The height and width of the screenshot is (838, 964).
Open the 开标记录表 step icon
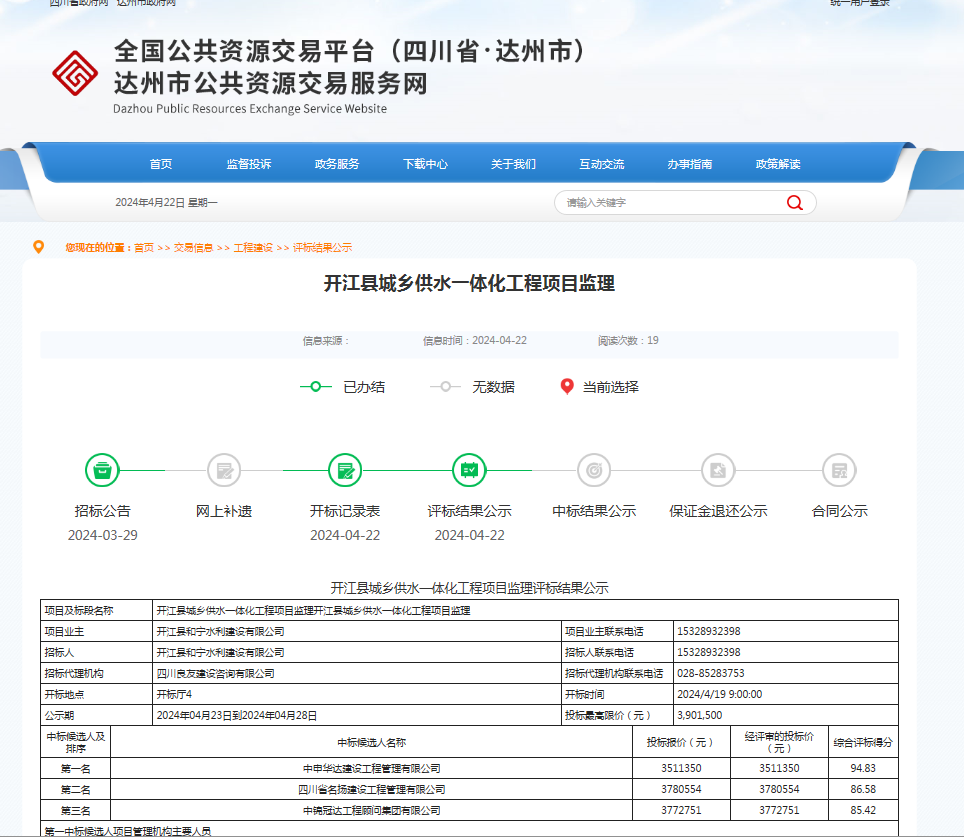pos(345,470)
